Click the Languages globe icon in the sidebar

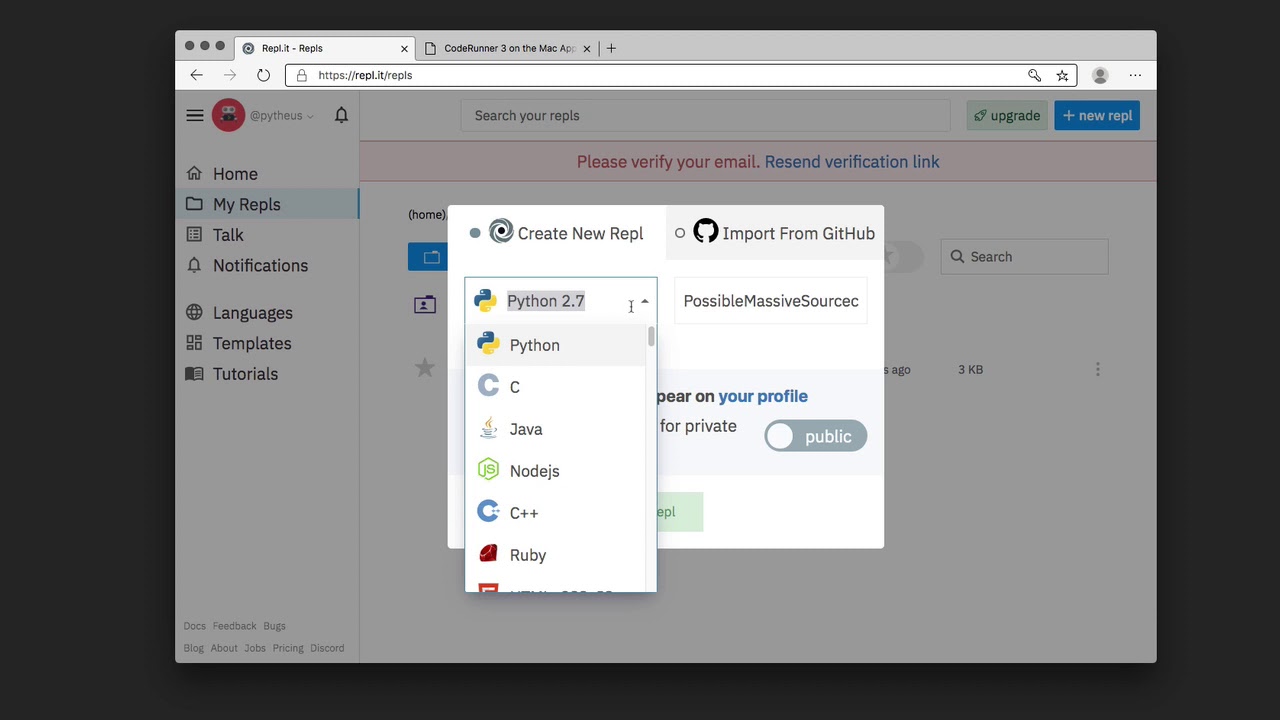194,312
